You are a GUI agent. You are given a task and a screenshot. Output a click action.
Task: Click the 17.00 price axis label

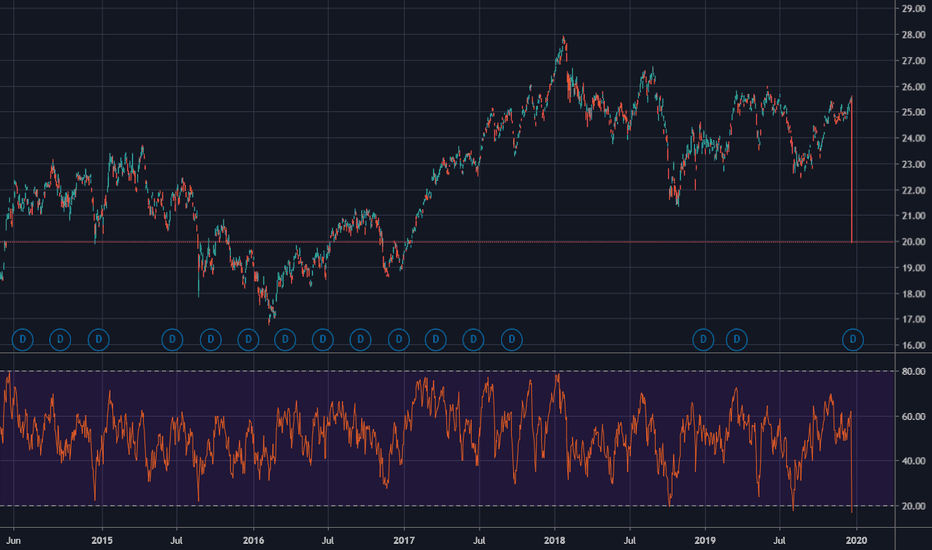coord(914,319)
